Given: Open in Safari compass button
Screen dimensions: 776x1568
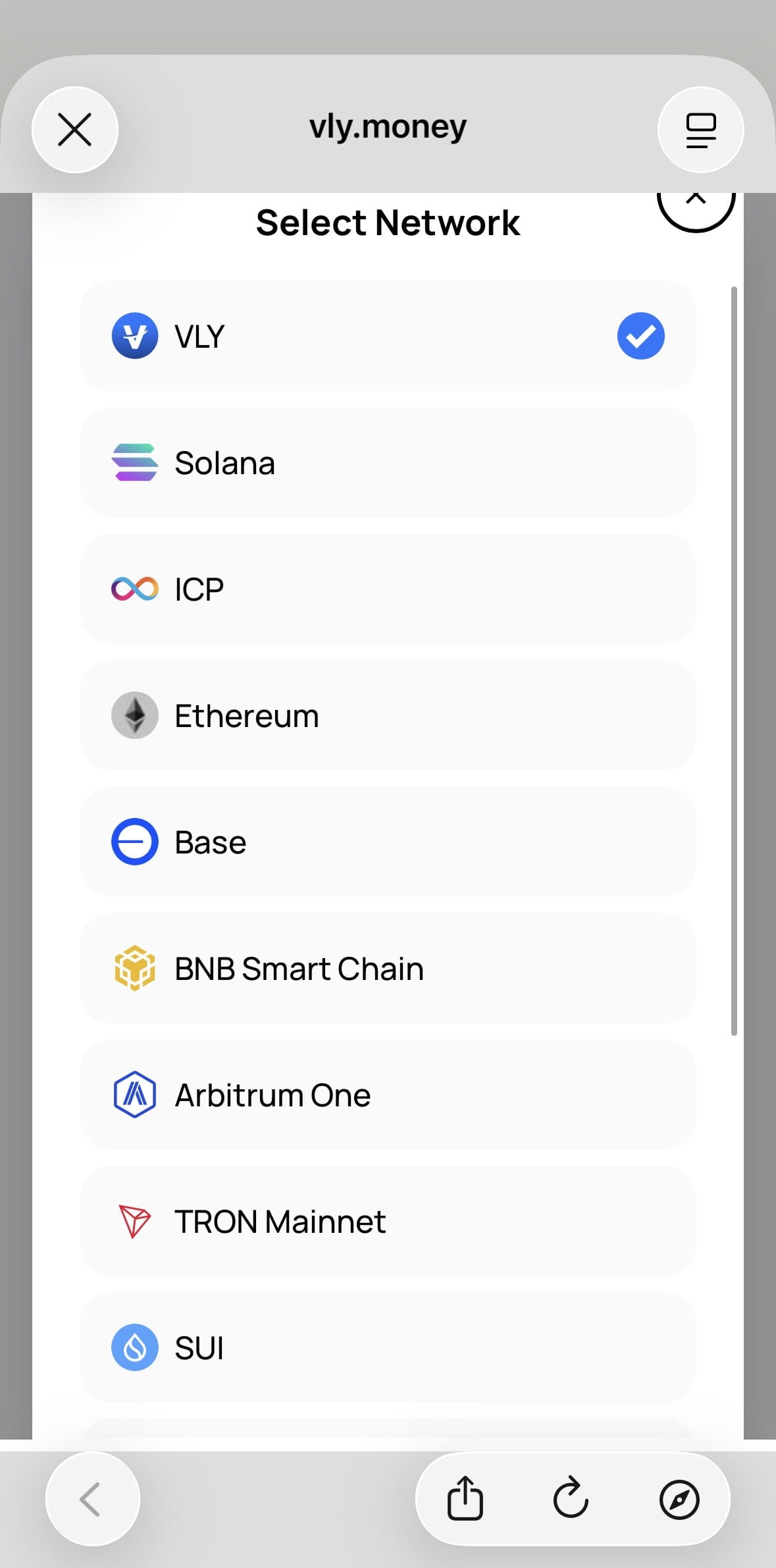Looking at the screenshot, I should point(679,1500).
